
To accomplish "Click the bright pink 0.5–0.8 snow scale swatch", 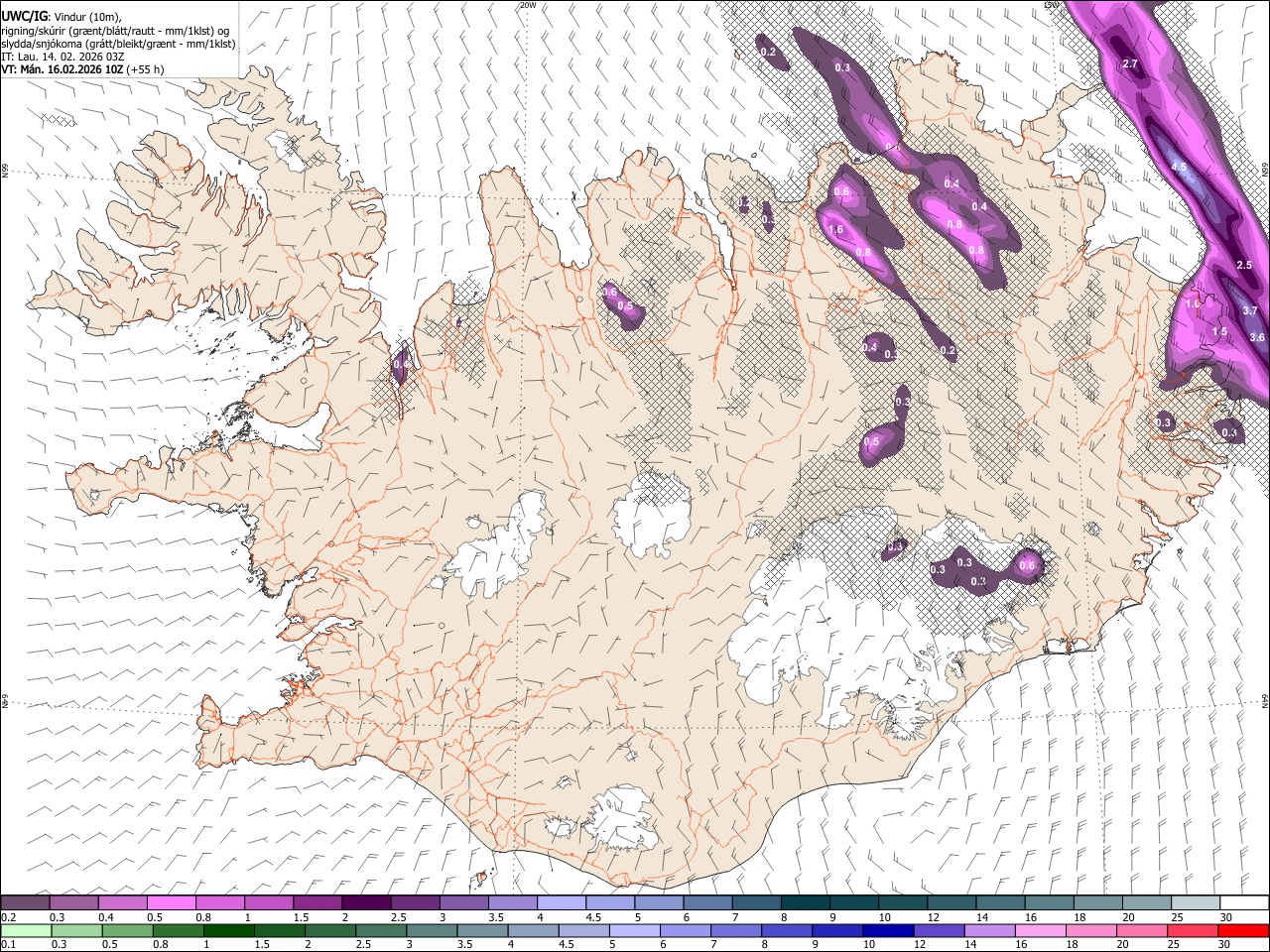I will point(172,903).
